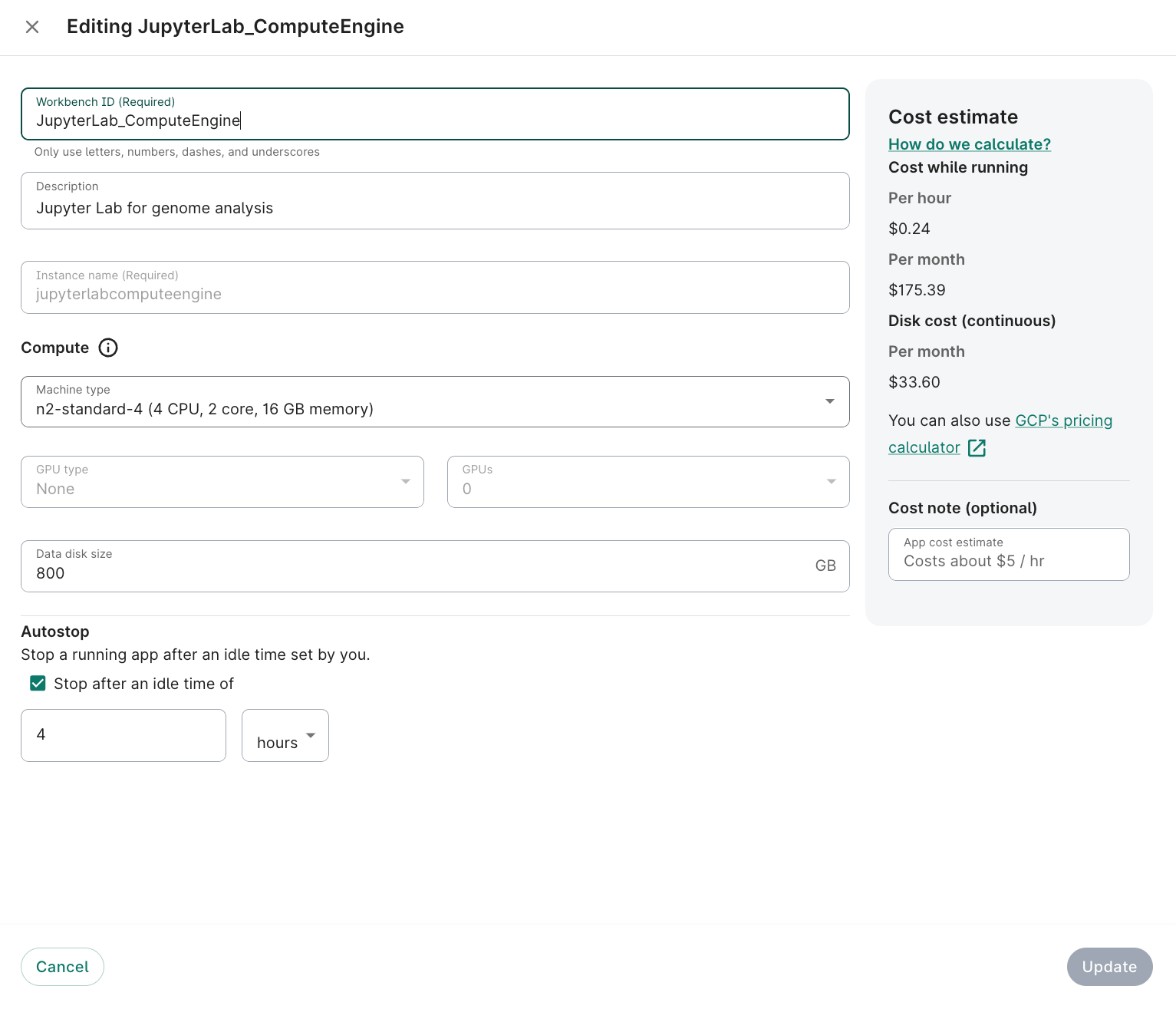
Task: Click the Update button
Action: [x=1109, y=967]
